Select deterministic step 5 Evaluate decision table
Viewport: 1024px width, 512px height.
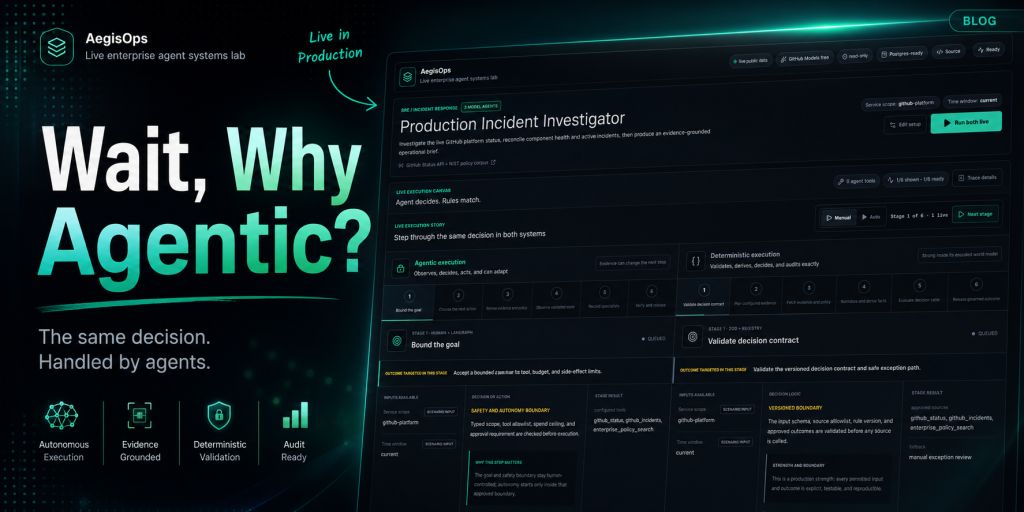[919, 290]
